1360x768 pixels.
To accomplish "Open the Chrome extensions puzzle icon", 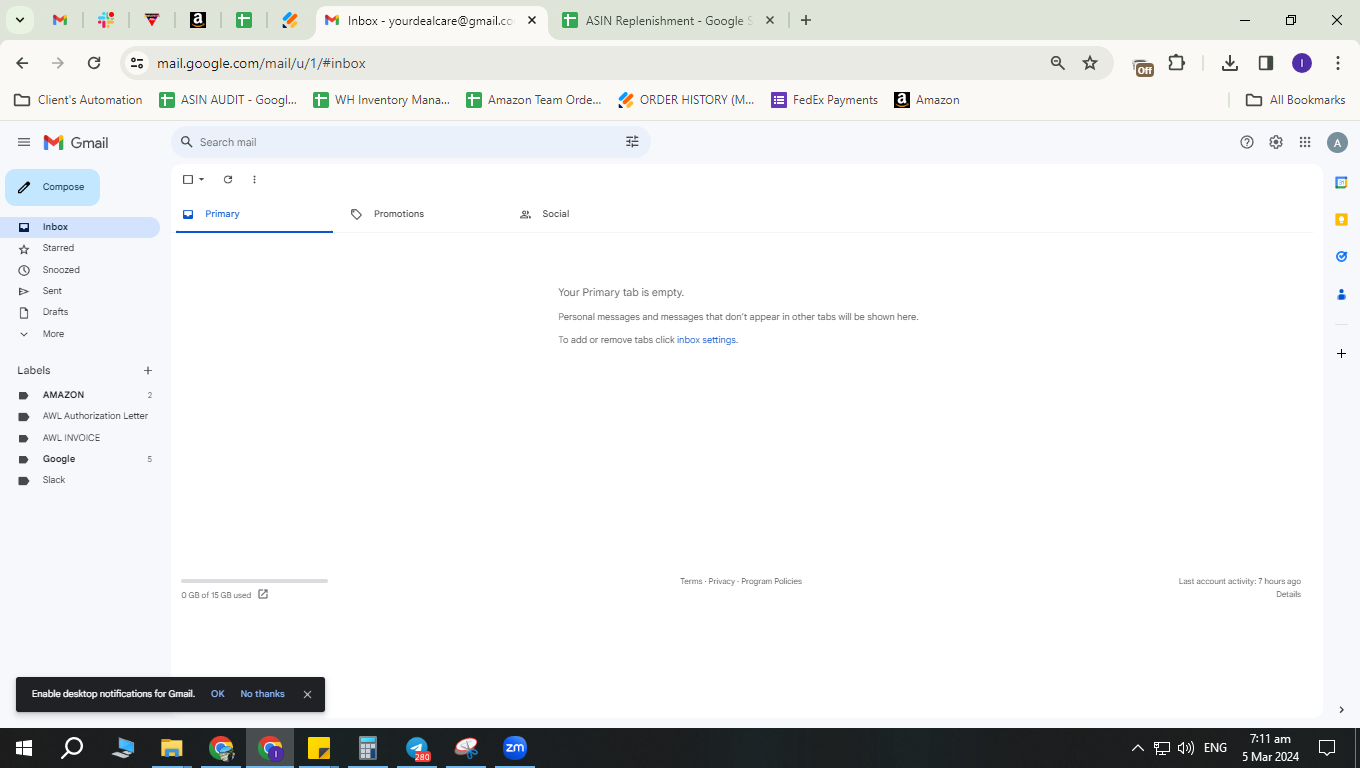I will click(1177, 63).
